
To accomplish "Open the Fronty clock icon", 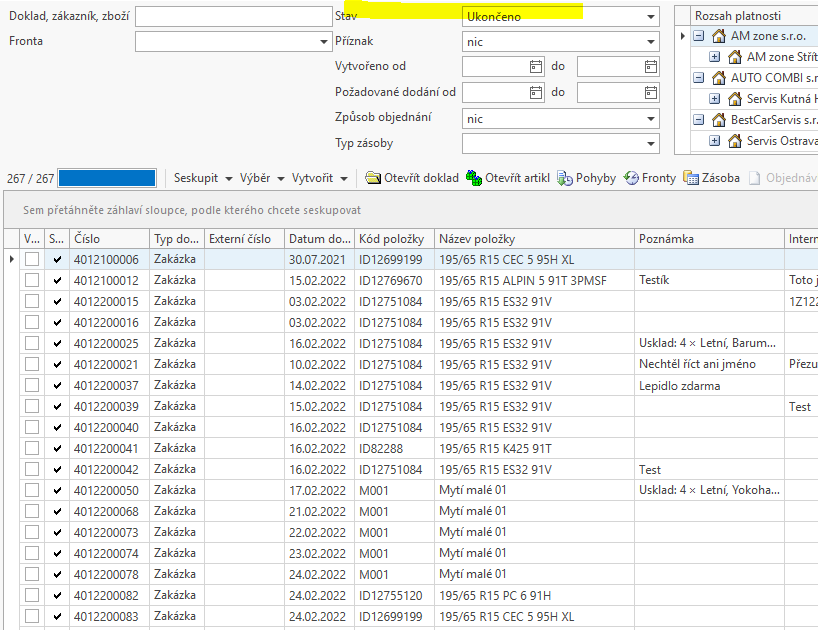I will coord(631,178).
